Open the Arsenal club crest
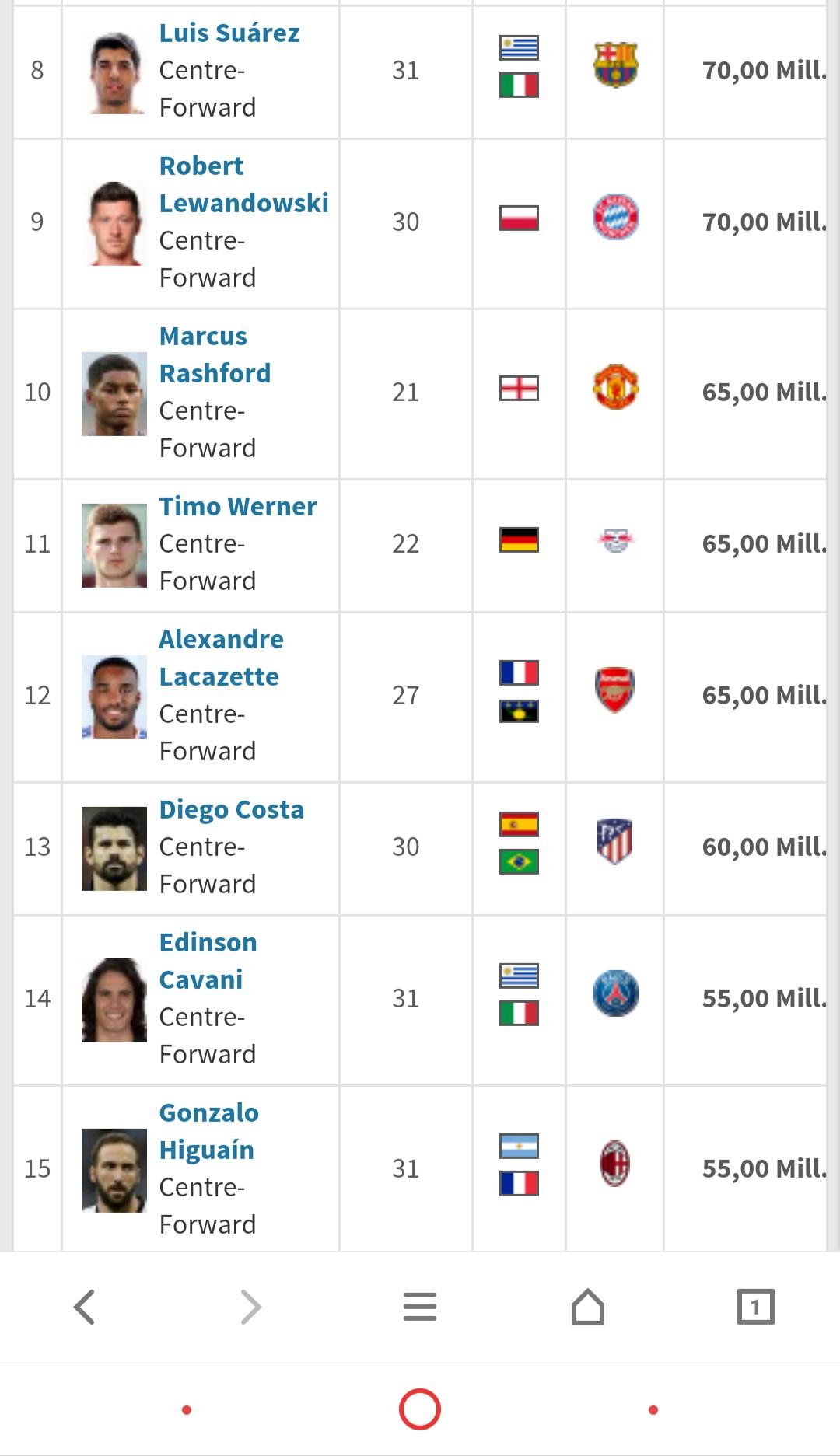The width and height of the screenshot is (840, 1456). pyautogui.click(x=615, y=690)
